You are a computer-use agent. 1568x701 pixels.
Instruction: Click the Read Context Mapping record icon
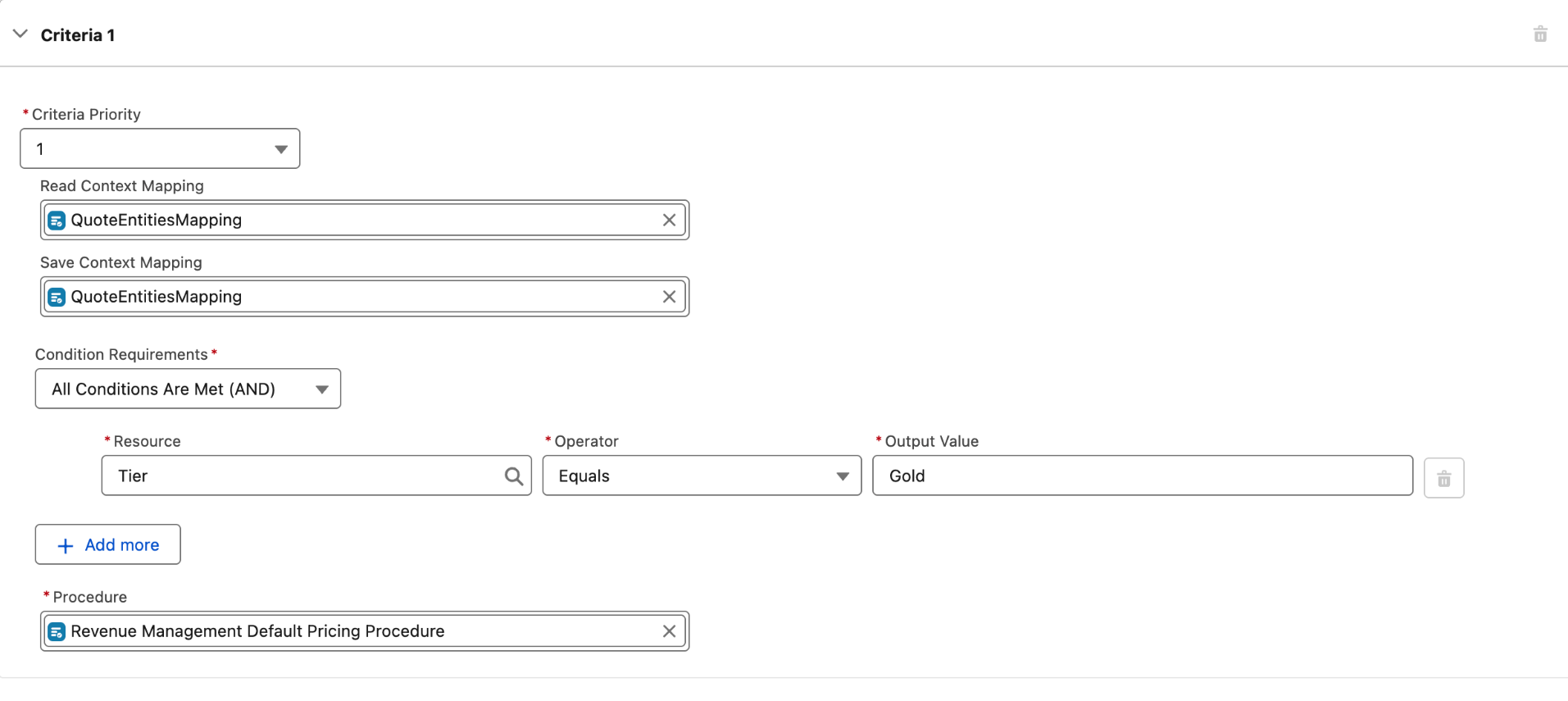pyautogui.click(x=57, y=221)
